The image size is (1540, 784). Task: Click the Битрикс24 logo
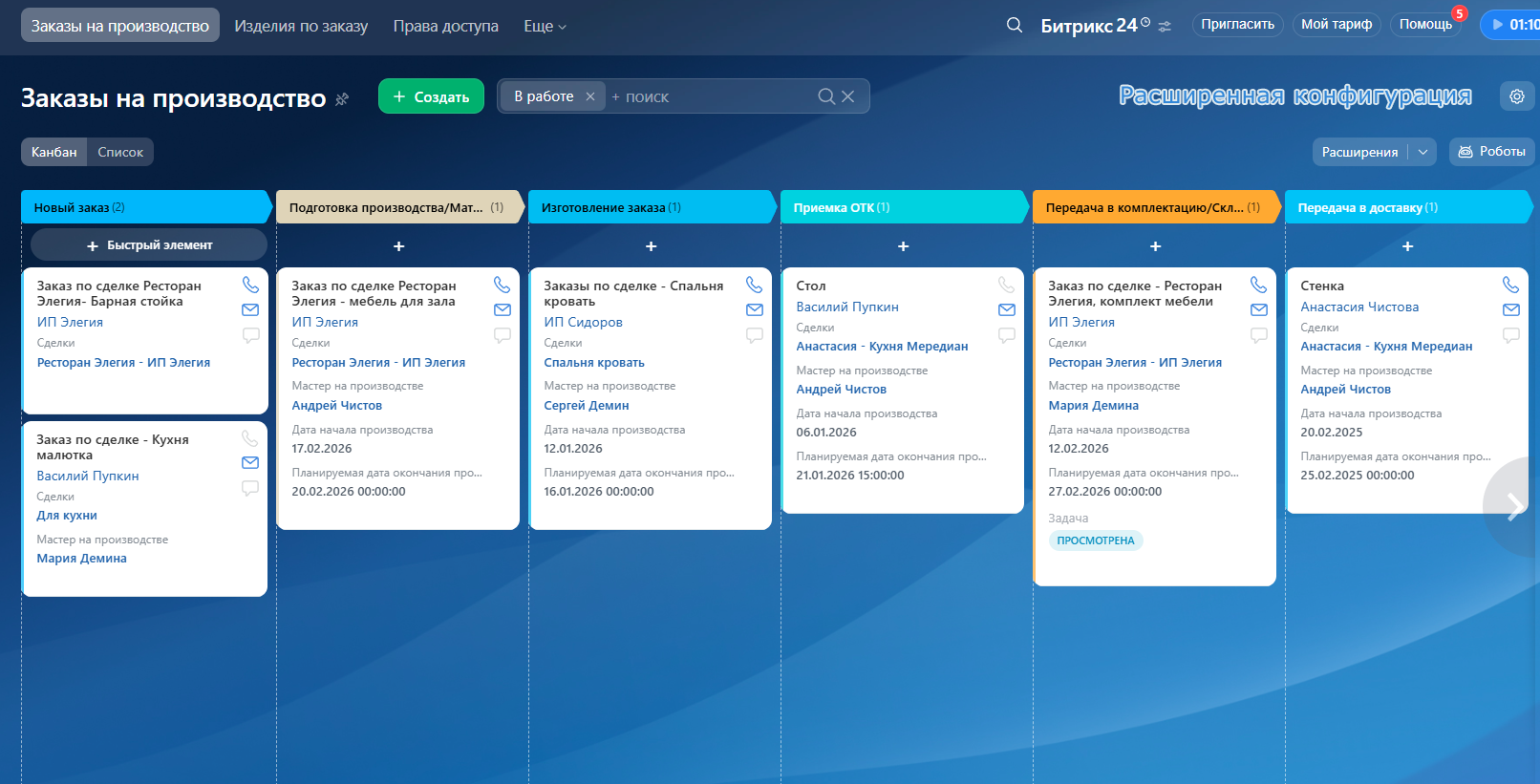click(x=1095, y=25)
